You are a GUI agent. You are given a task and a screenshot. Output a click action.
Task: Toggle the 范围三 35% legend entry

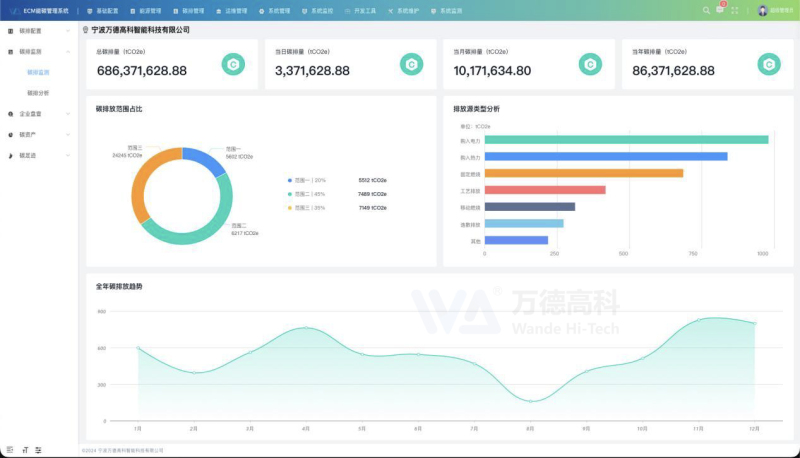coord(307,208)
